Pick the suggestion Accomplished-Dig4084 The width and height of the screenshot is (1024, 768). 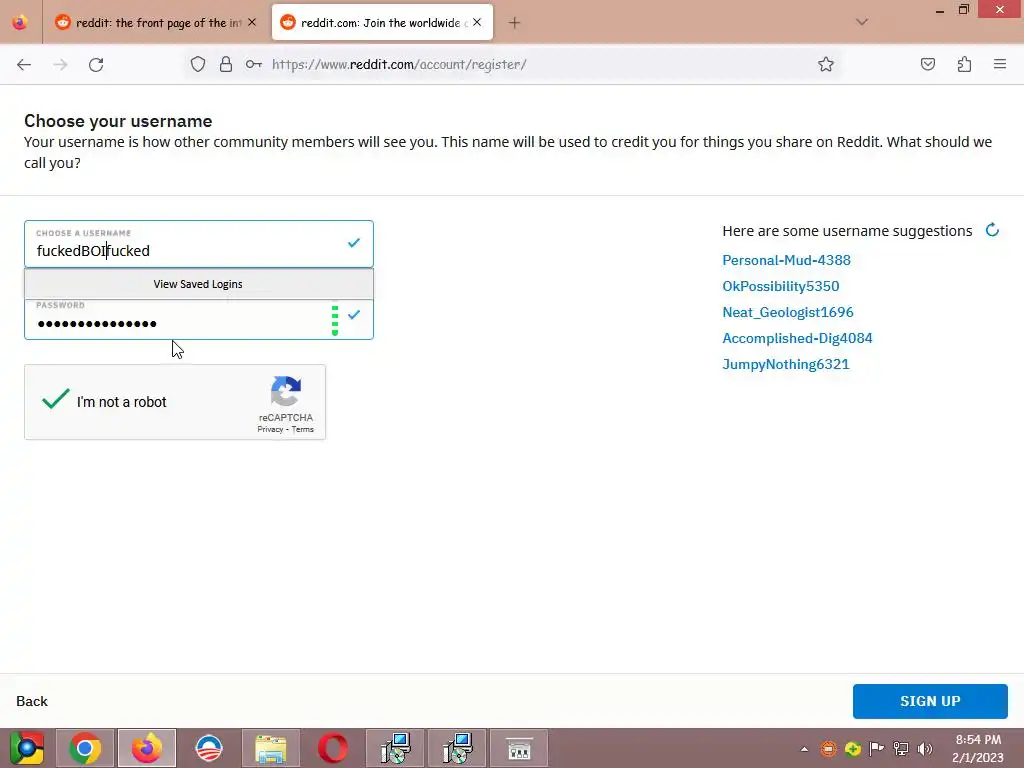(x=797, y=338)
